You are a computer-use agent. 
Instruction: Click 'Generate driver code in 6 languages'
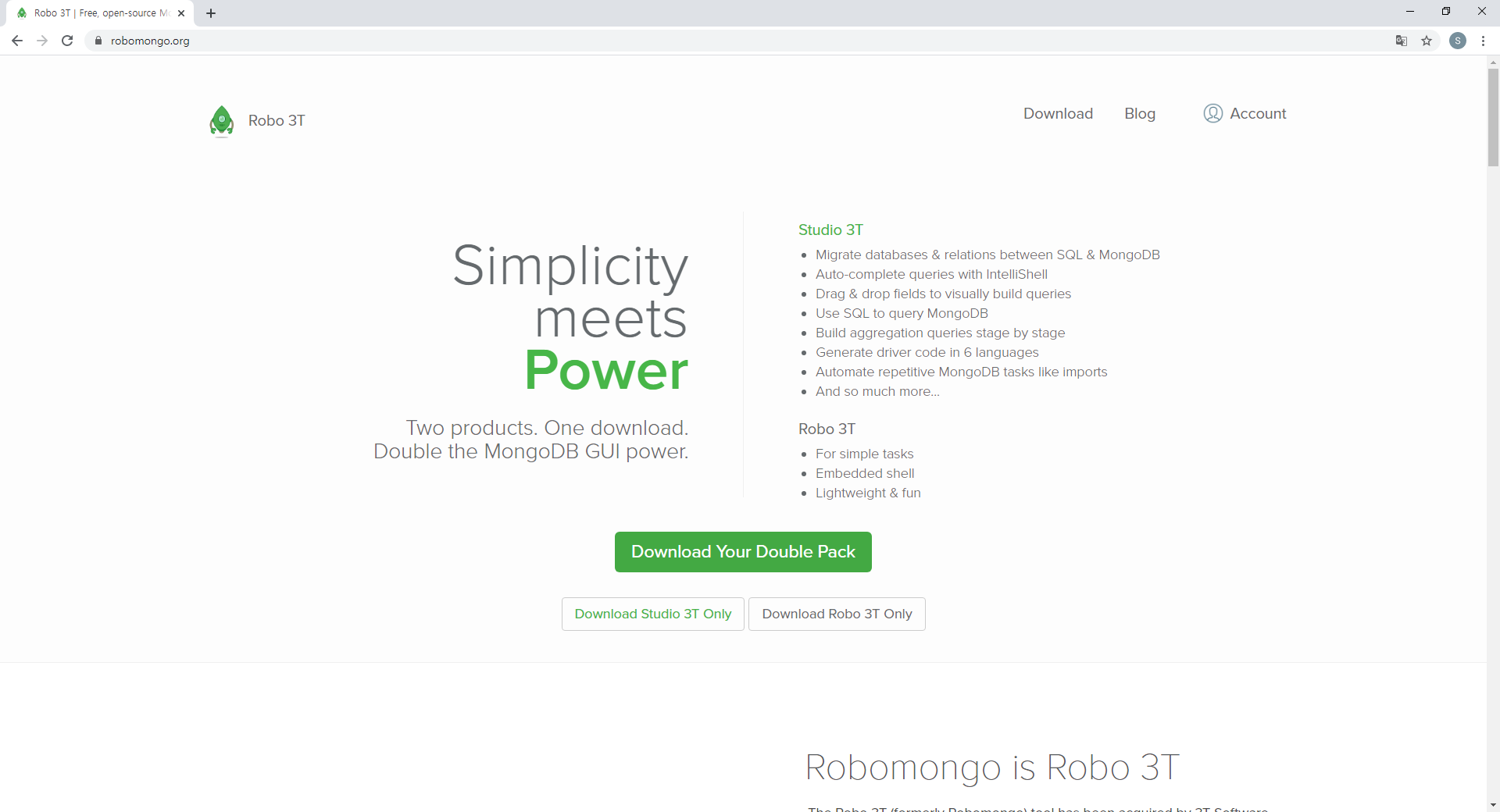pos(927,352)
